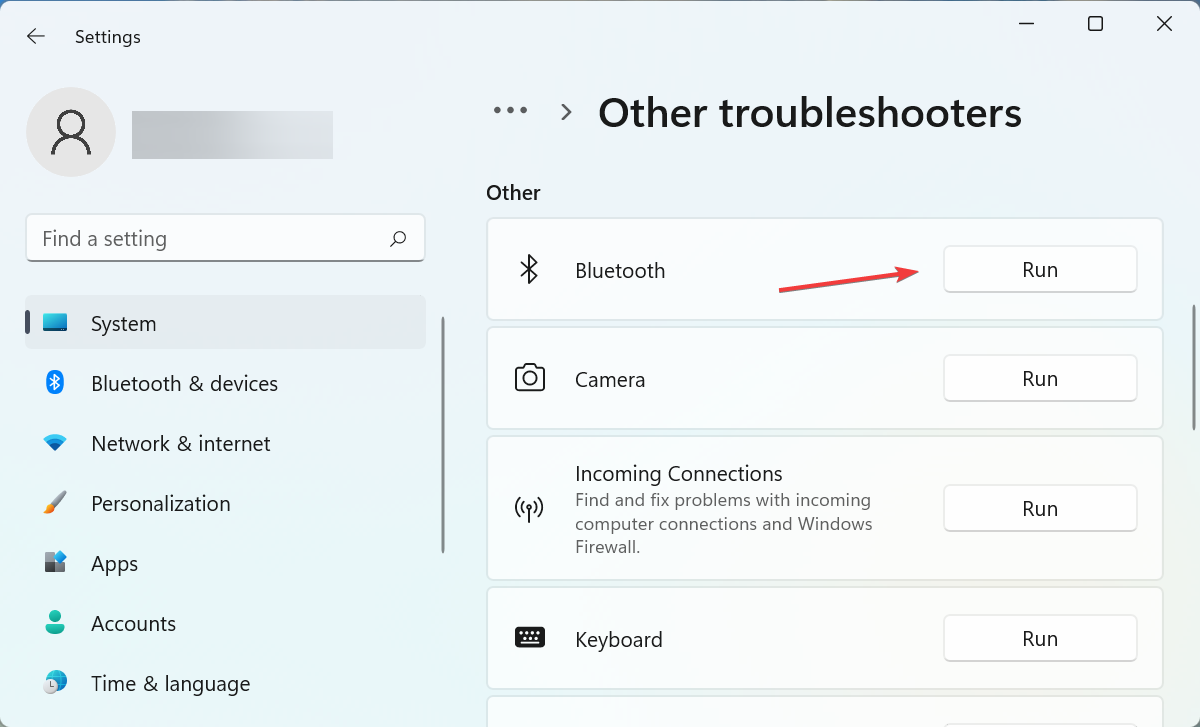Click the search magnifier icon
This screenshot has height=727, width=1200.
tap(398, 238)
